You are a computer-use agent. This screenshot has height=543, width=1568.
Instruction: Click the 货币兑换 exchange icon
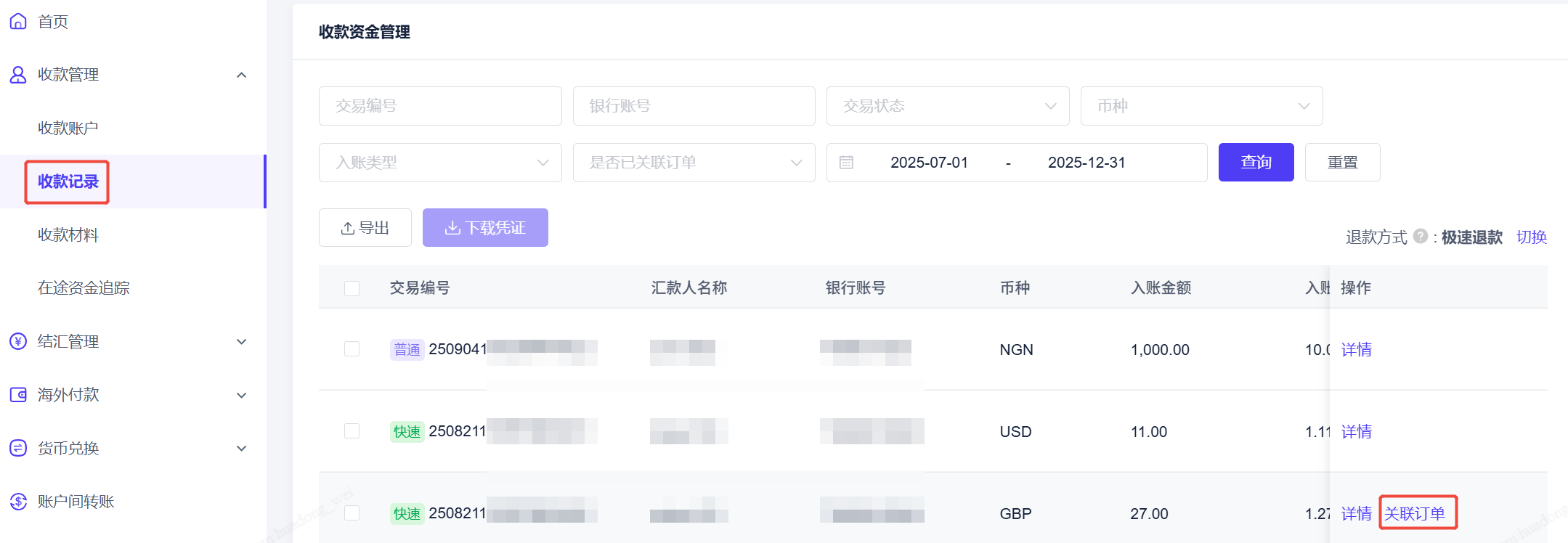pos(18,448)
